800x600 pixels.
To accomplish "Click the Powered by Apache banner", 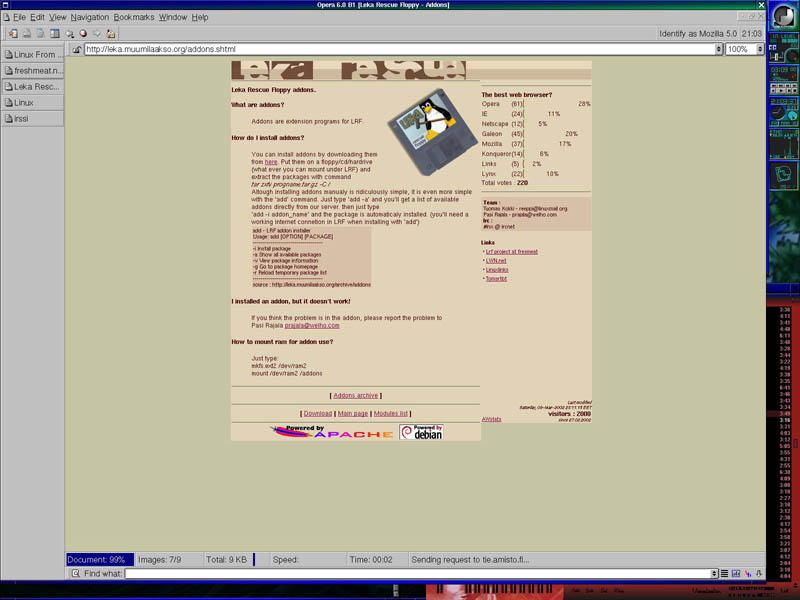I will coord(332,432).
